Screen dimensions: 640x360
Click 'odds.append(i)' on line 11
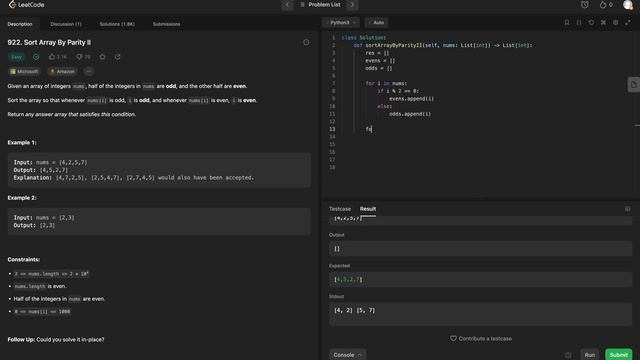coord(410,114)
